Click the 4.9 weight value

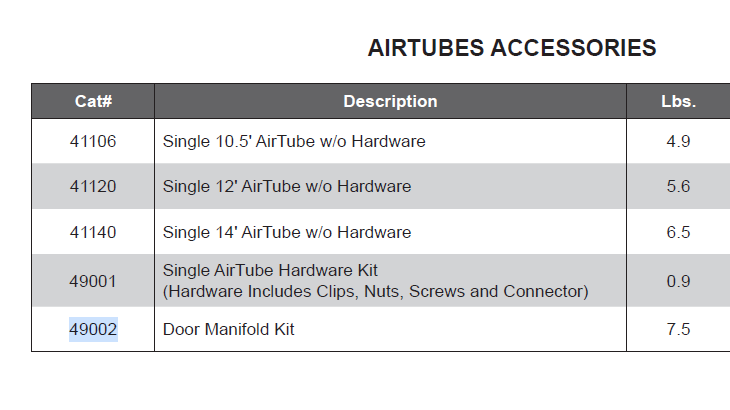[678, 142]
